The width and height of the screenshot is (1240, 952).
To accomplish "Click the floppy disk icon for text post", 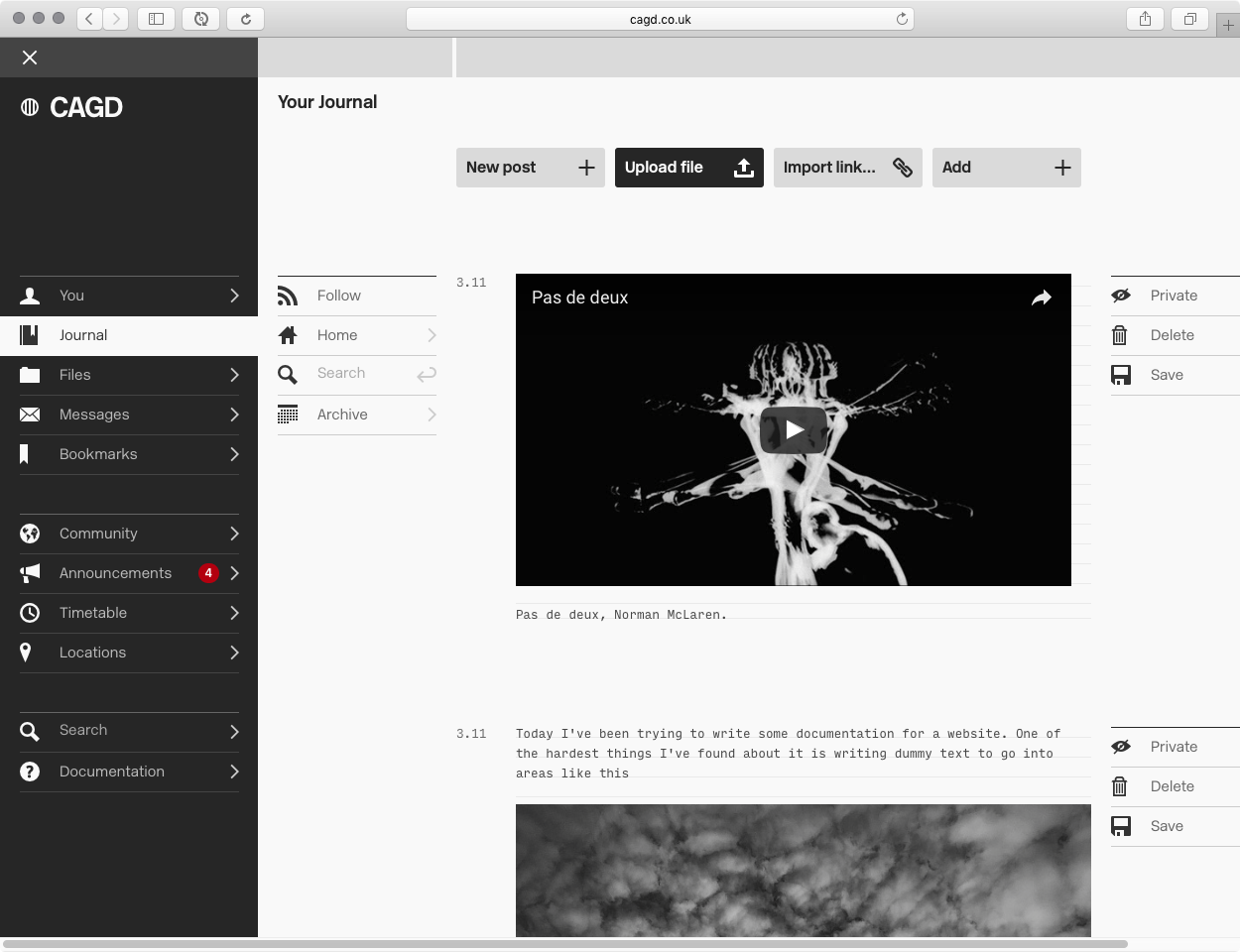I will click(x=1121, y=826).
